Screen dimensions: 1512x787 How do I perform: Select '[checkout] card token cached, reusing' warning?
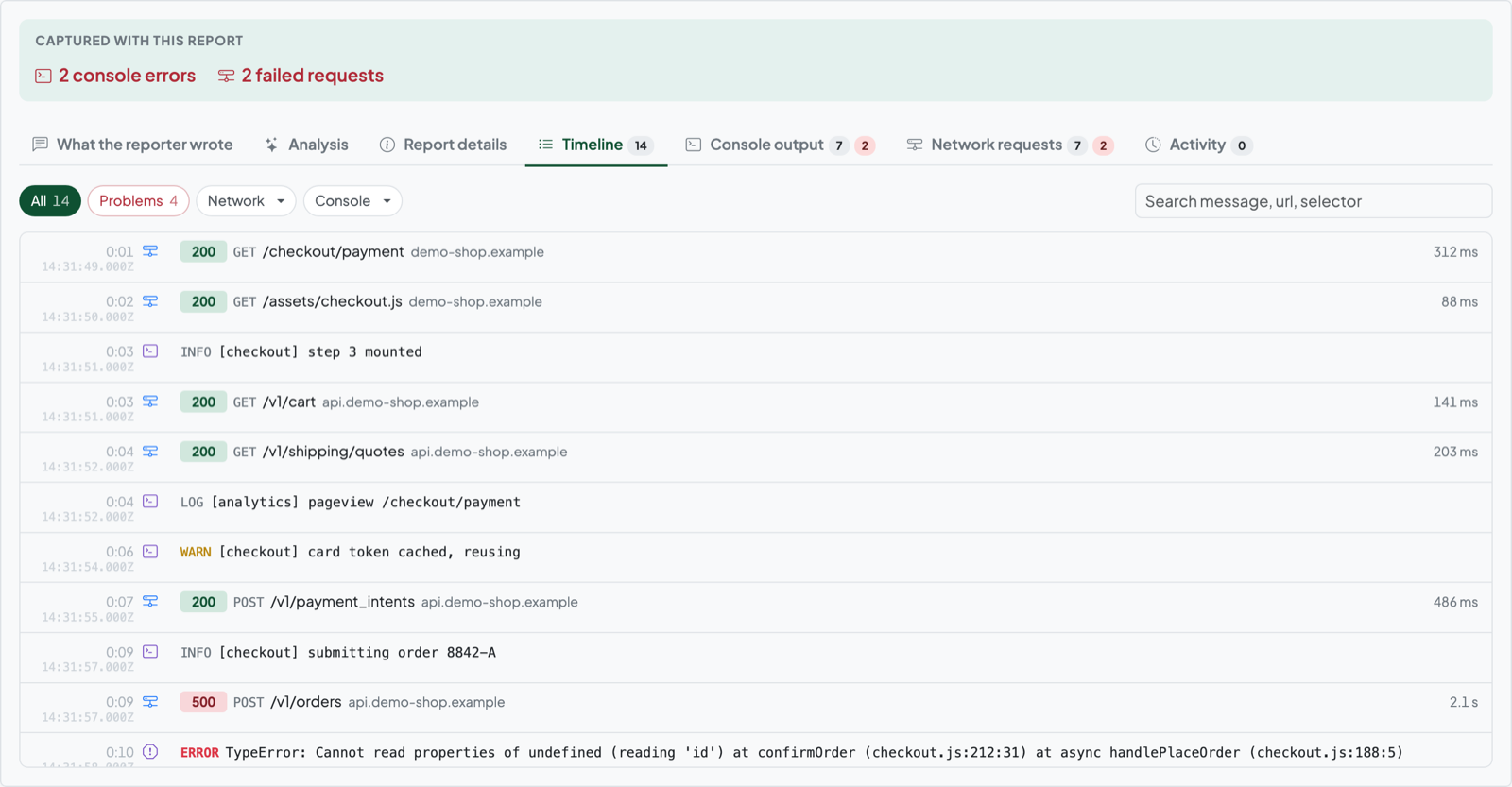[369, 552]
